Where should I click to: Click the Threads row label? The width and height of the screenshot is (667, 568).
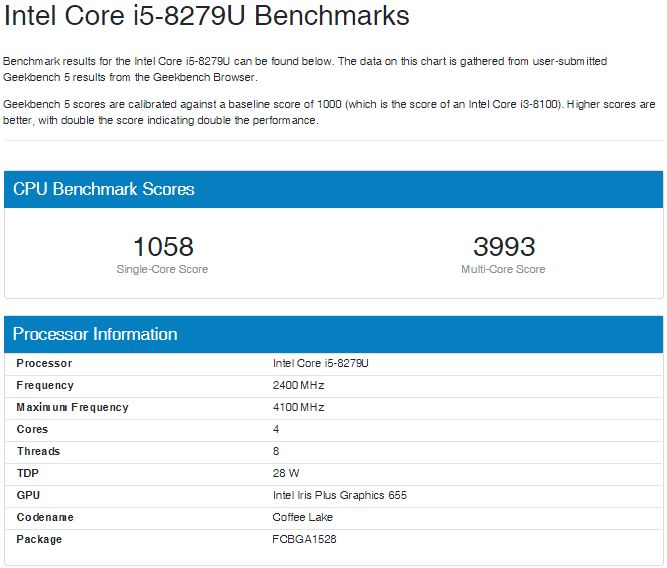[x=37, y=451]
